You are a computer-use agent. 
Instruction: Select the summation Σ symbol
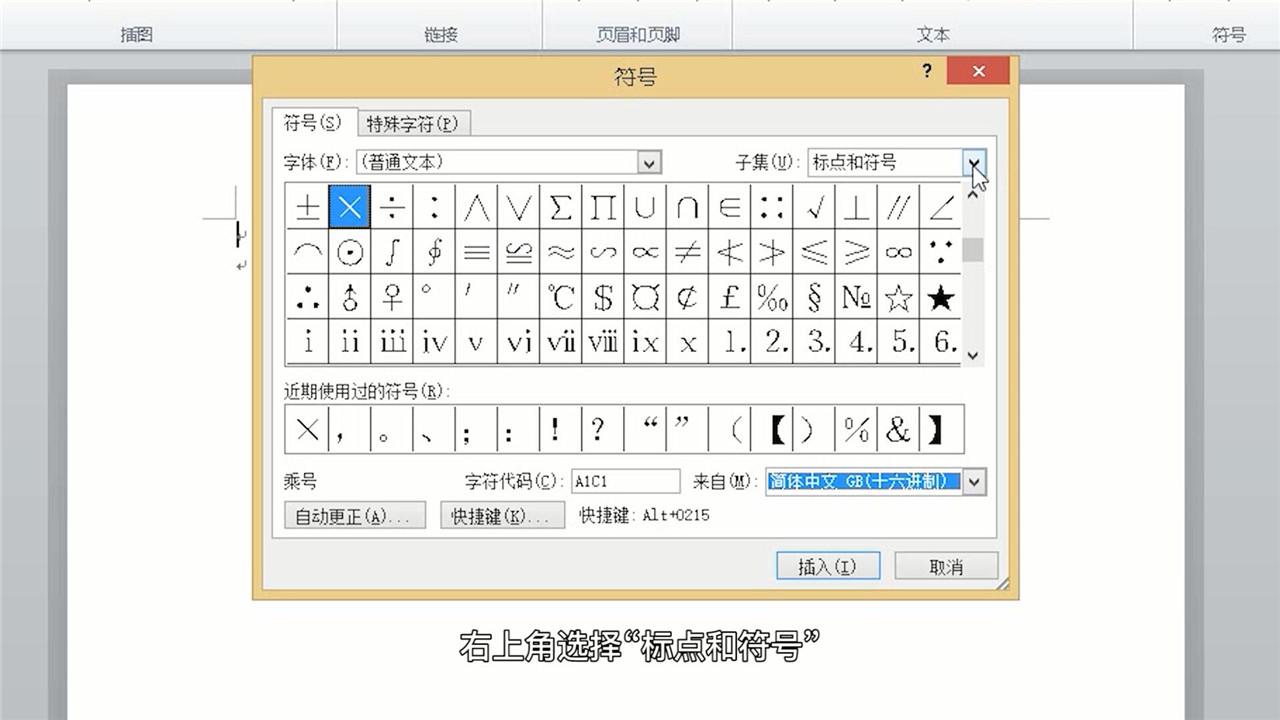tap(561, 207)
